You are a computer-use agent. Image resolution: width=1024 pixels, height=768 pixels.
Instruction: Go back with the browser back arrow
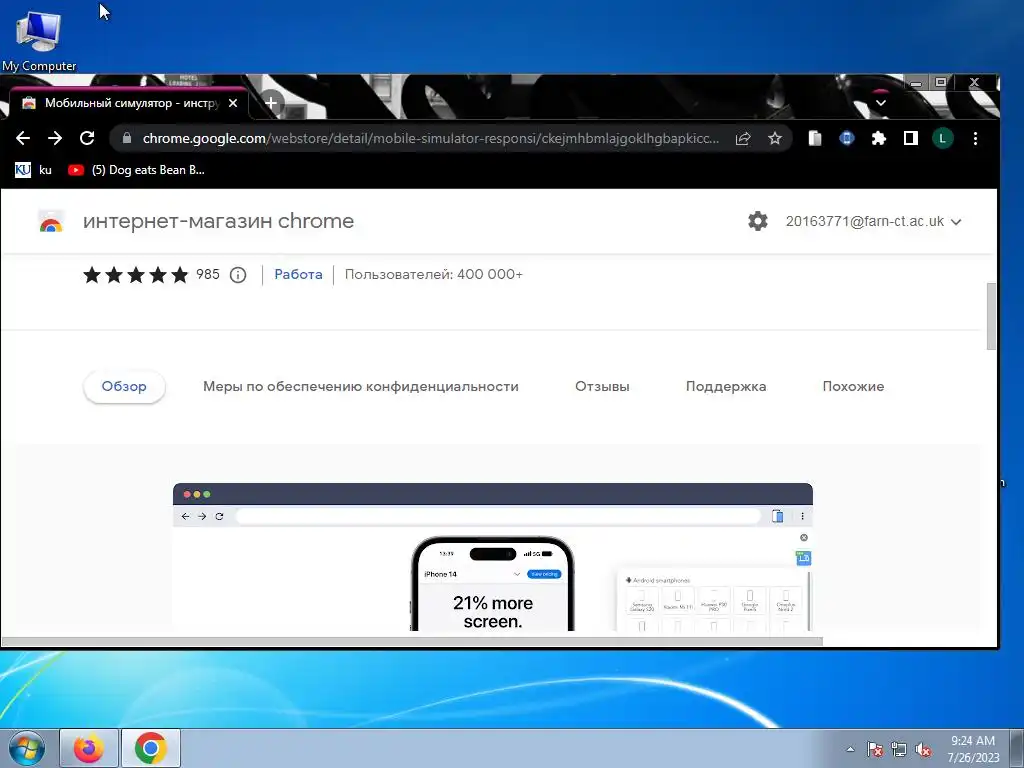pyautogui.click(x=23, y=138)
